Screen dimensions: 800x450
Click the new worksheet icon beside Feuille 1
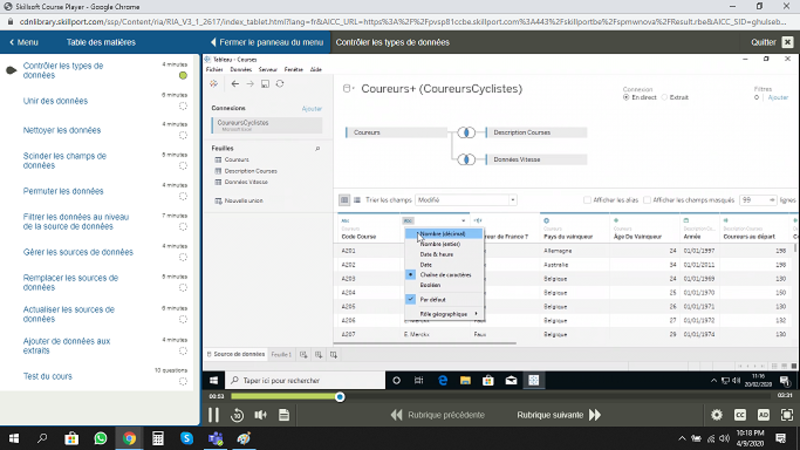coord(304,355)
